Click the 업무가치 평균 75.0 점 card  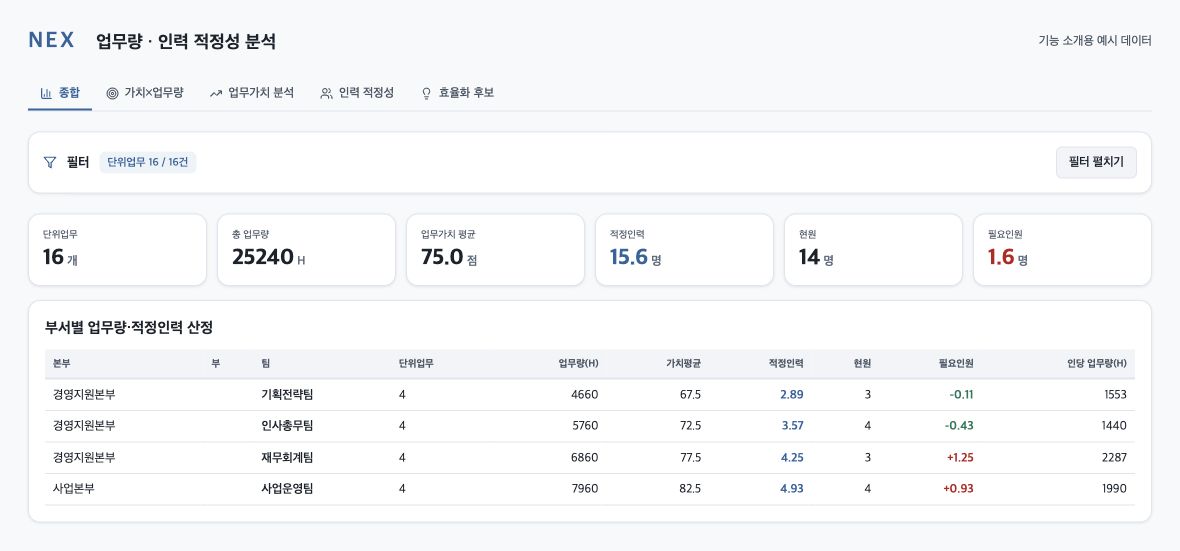click(x=495, y=250)
